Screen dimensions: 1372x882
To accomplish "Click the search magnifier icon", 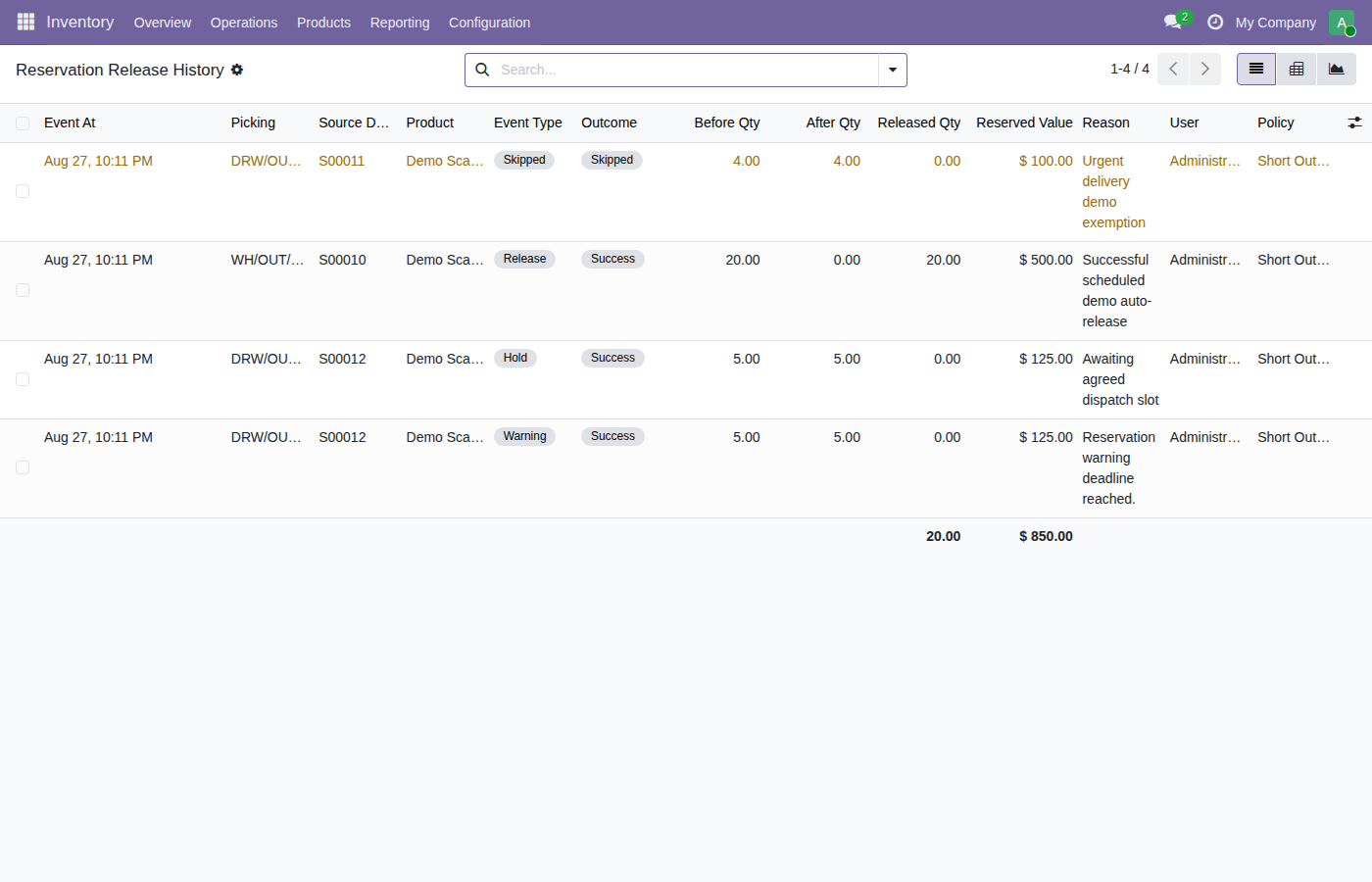I will [482, 70].
